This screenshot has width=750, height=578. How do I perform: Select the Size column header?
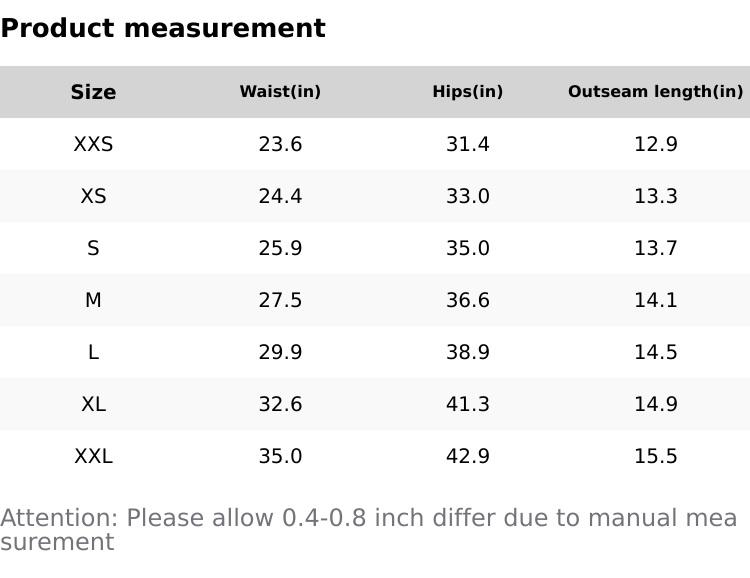click(93, 92)
